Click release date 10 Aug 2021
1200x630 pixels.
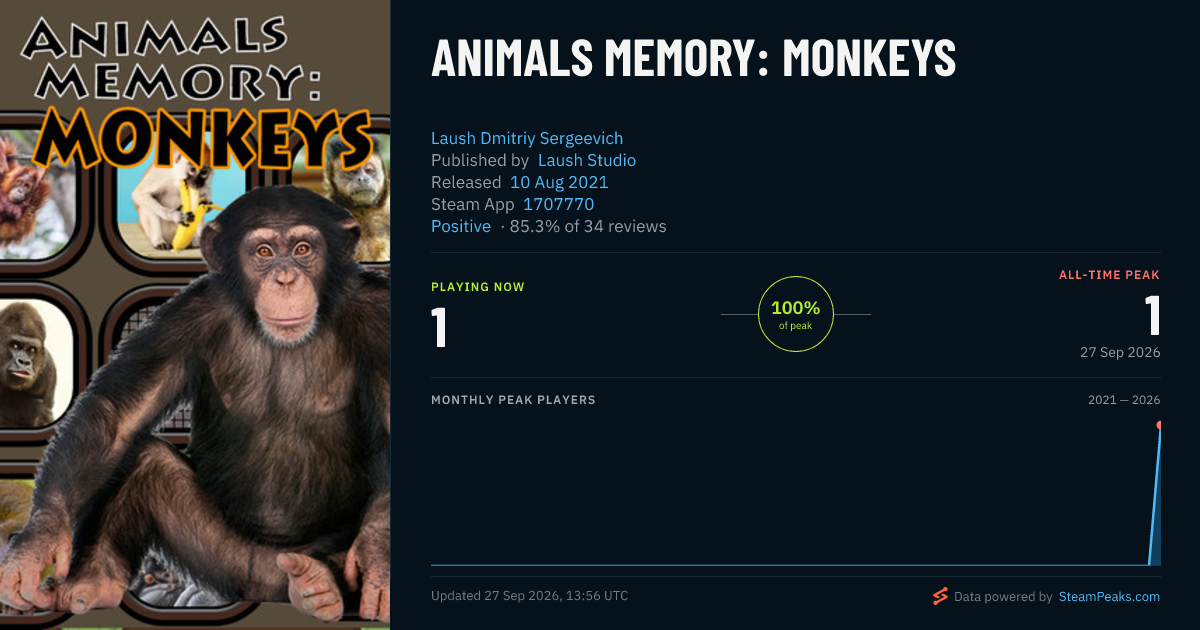click(559, 182)
